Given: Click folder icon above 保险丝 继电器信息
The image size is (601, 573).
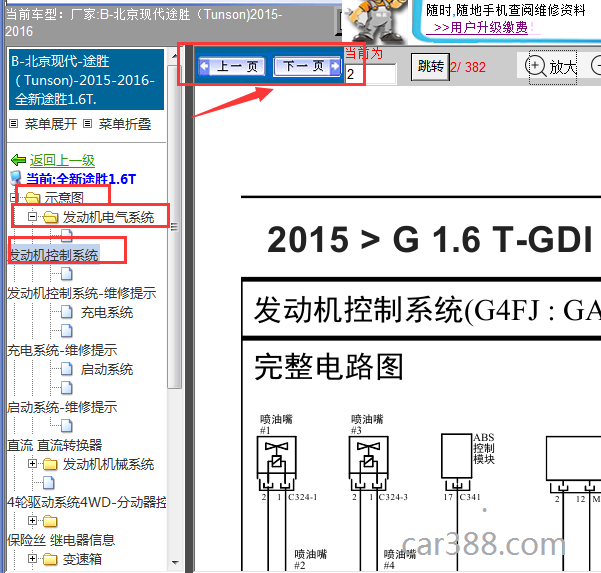Looking at the screenshot, I should (50, 521).
